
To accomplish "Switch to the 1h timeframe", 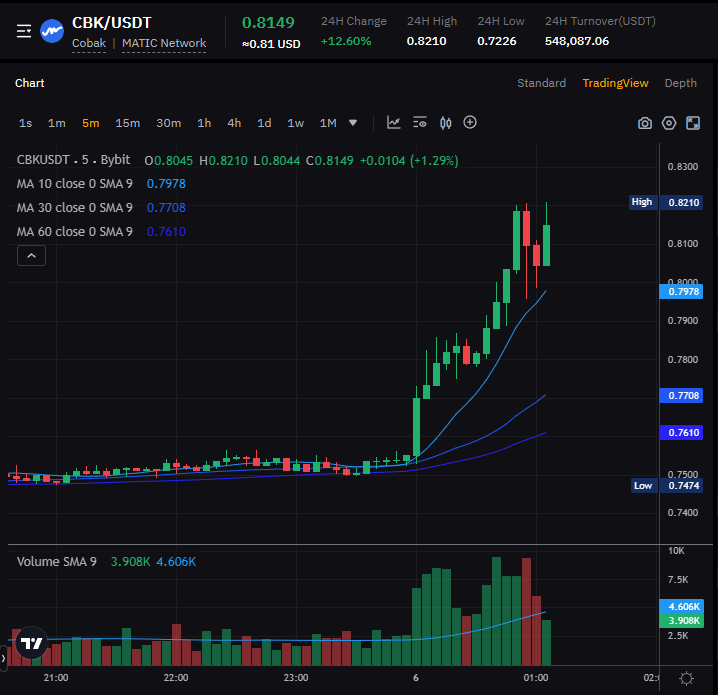I will coord(204,123).
